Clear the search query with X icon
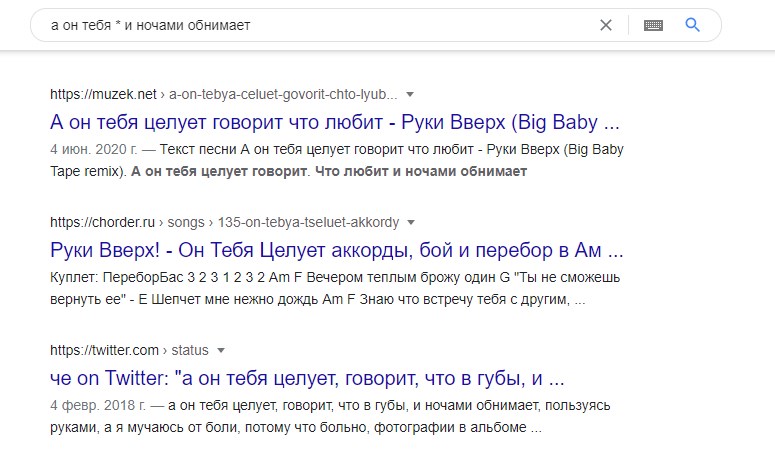This screenshot has width=775, height=456. click(605, 25)
